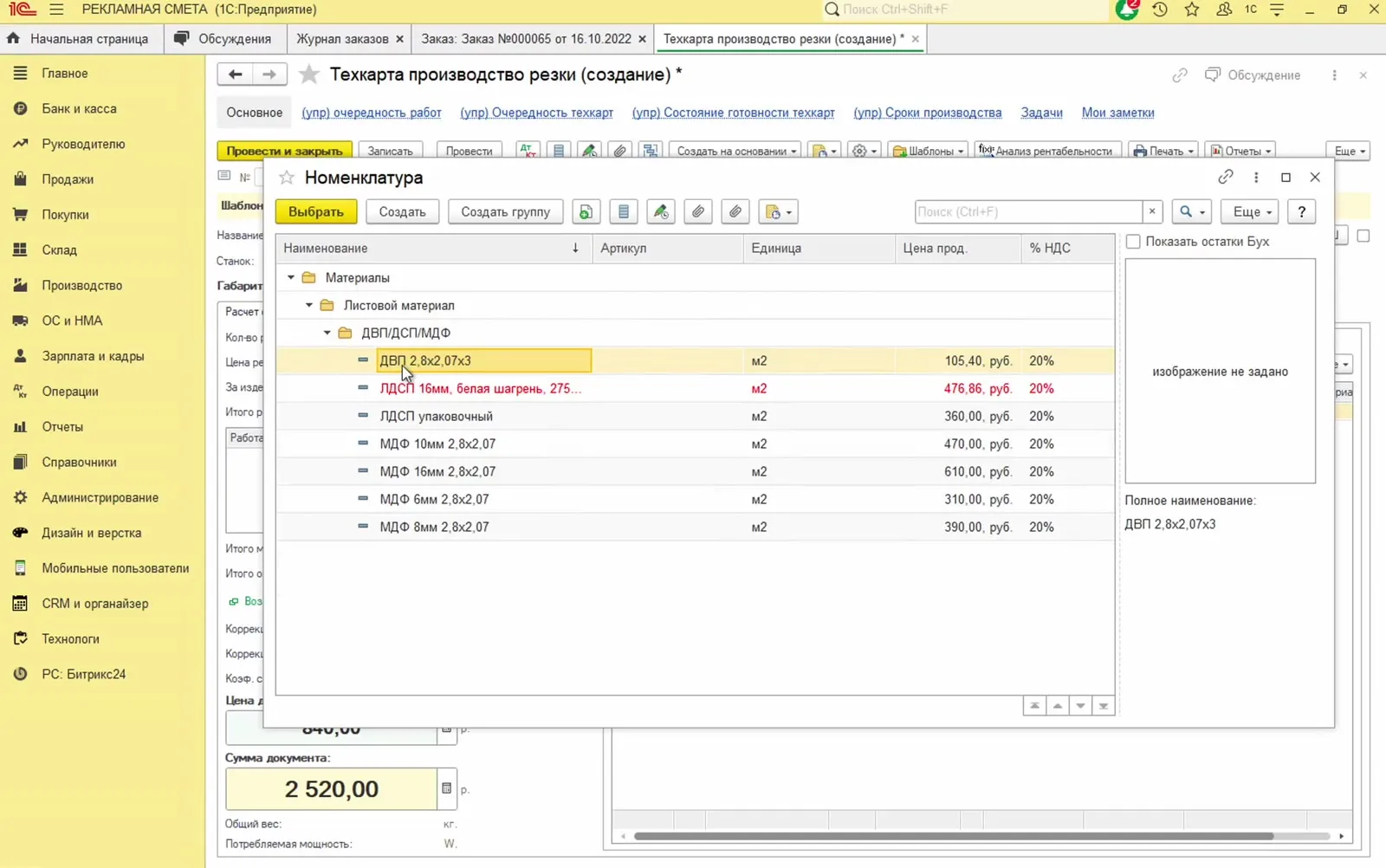The width and height of the screenshot is (1386, 868).
Task: Switch to the Журнал заказов tab
Action: pos(342,39)
